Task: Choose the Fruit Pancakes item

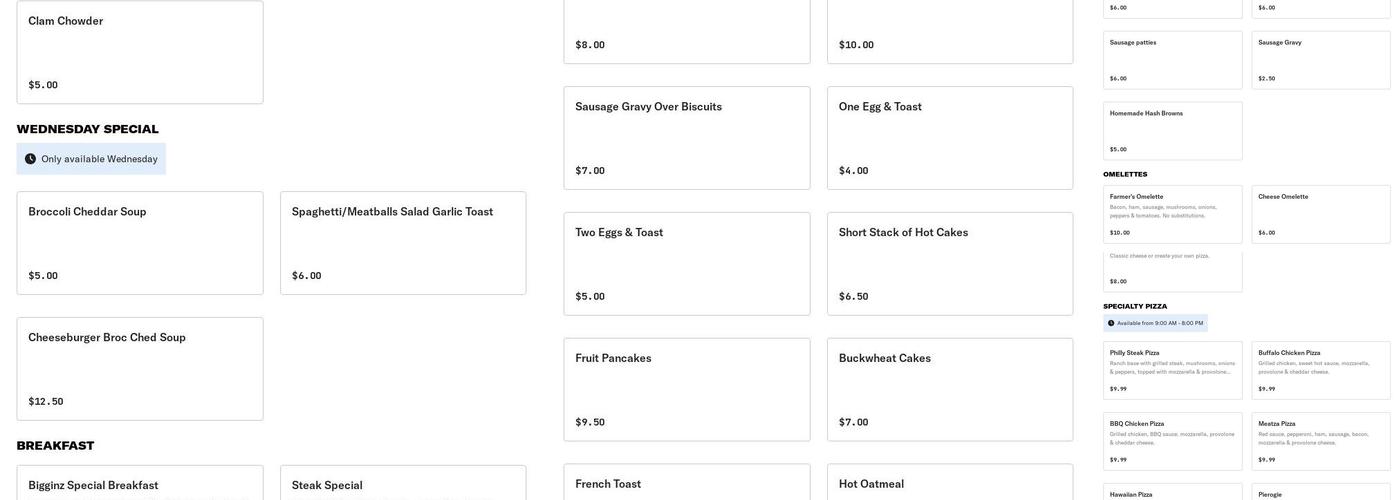Action: click(687, 390)
